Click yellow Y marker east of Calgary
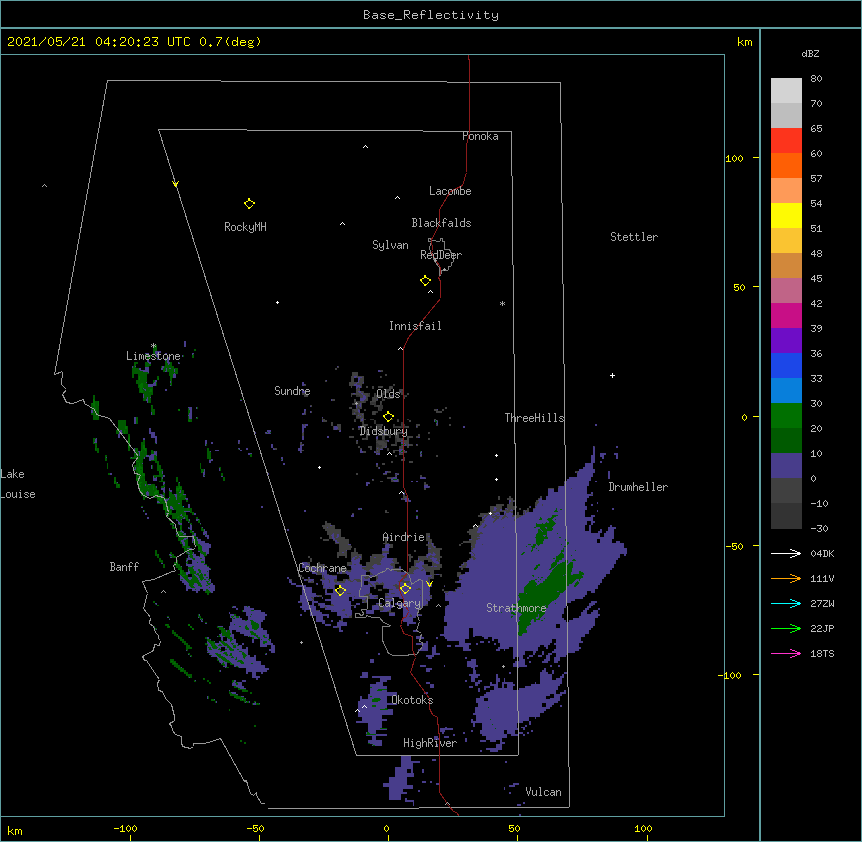The width and height of the screenshot is (862, 842). [x=429, y=584]
